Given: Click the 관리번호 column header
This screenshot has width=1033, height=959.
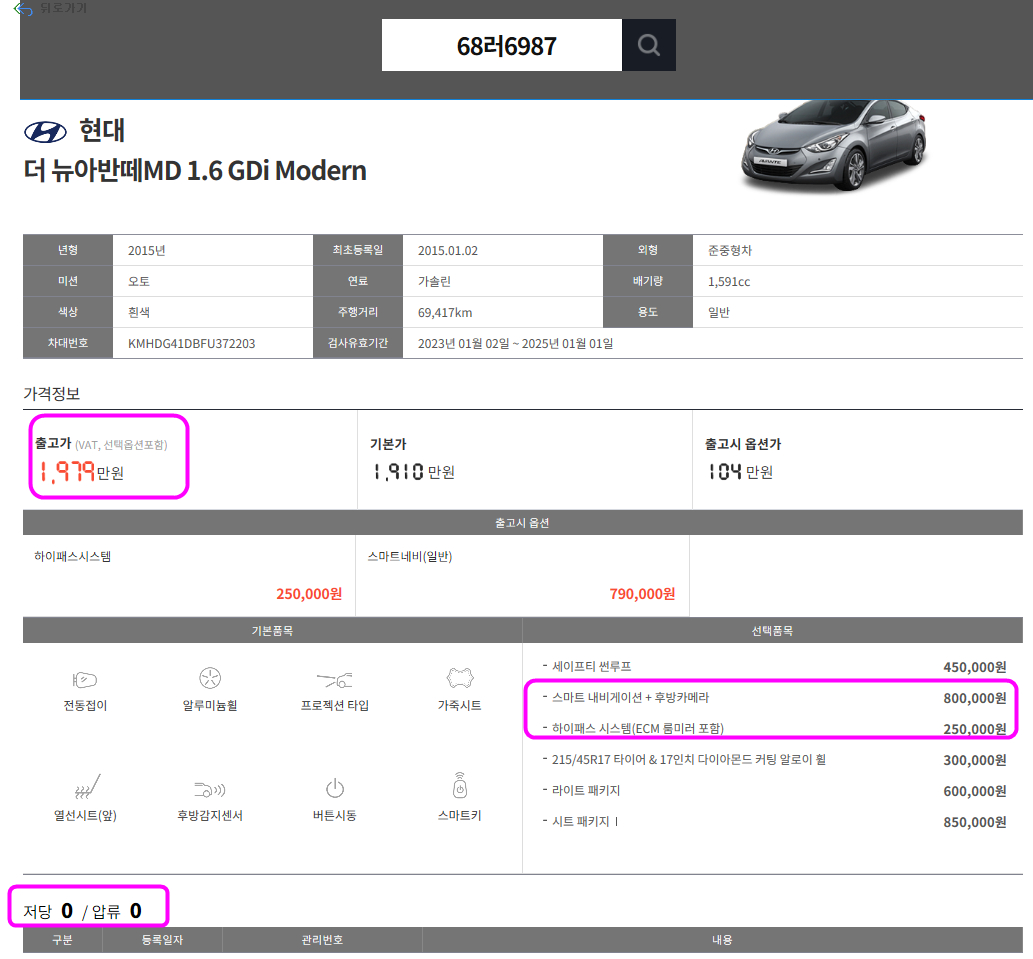Looking at the screenshot, I should pyautogui.click(x=322, y=940).
